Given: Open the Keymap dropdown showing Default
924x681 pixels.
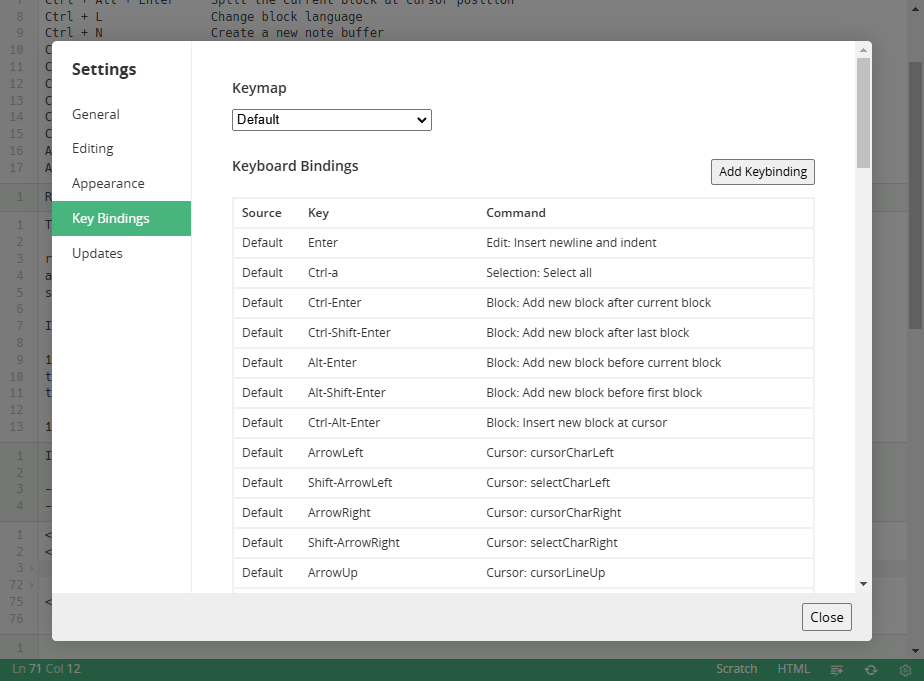Looking at the screenshot, I should (331, 120).
